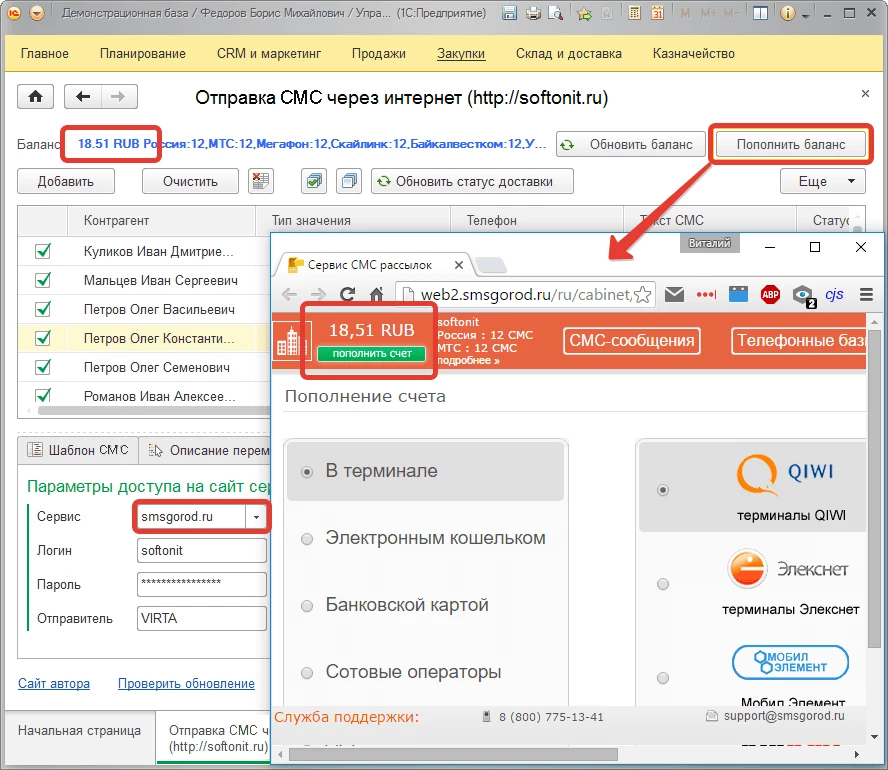Select the Банковской картой payment option
The width and height of the screenshot is (888, 770).
[307, 606]
